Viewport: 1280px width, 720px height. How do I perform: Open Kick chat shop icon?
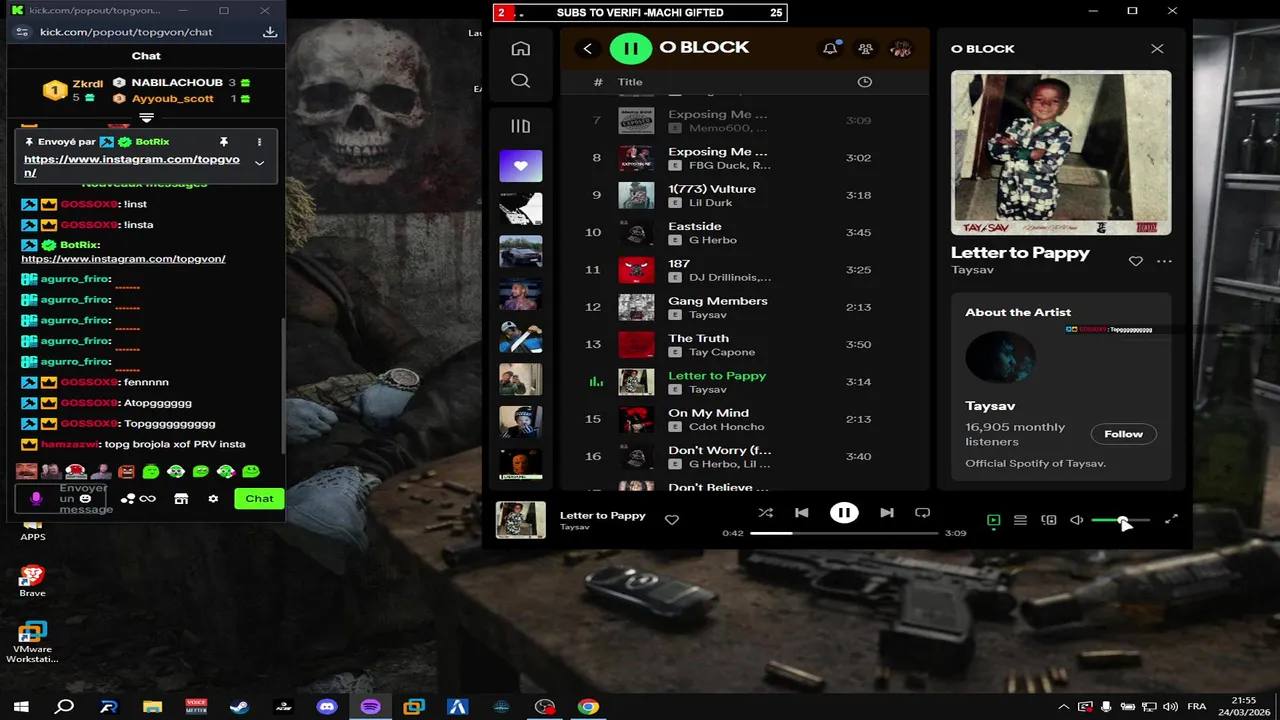pyautogui.click(x=181, y=498)
